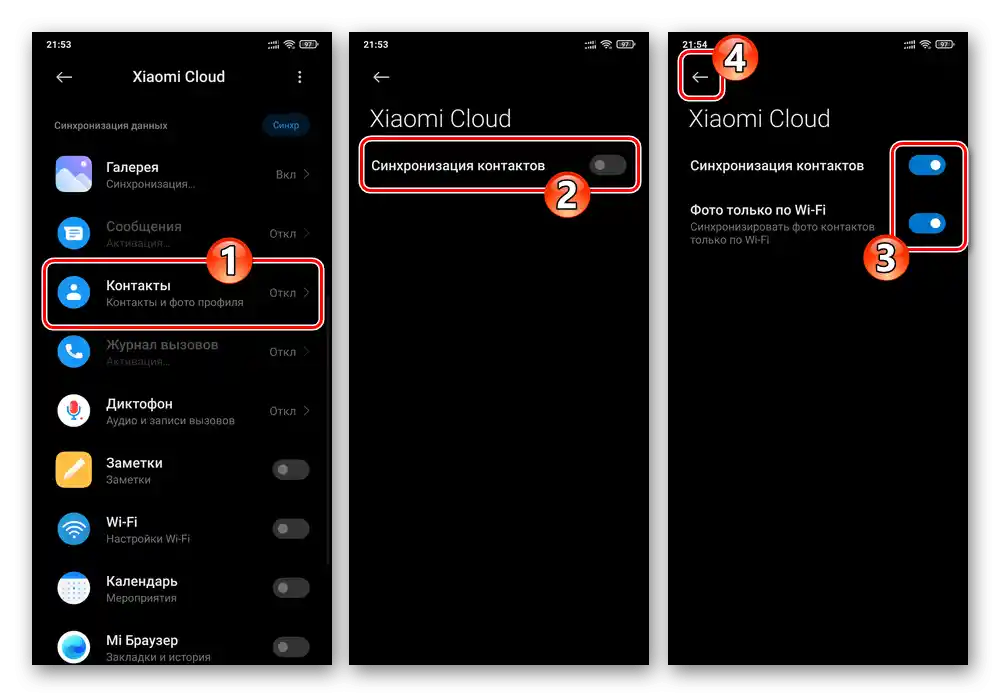1000x697 pixels.
Task: Tap Закладки и история subtitle
Action: pos(158,657)
